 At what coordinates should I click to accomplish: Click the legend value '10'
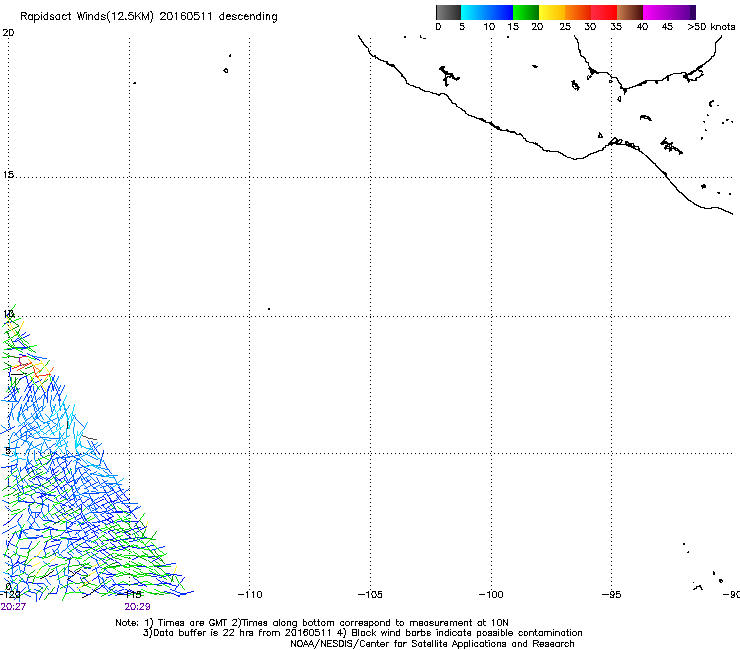(x=489, y=27)
